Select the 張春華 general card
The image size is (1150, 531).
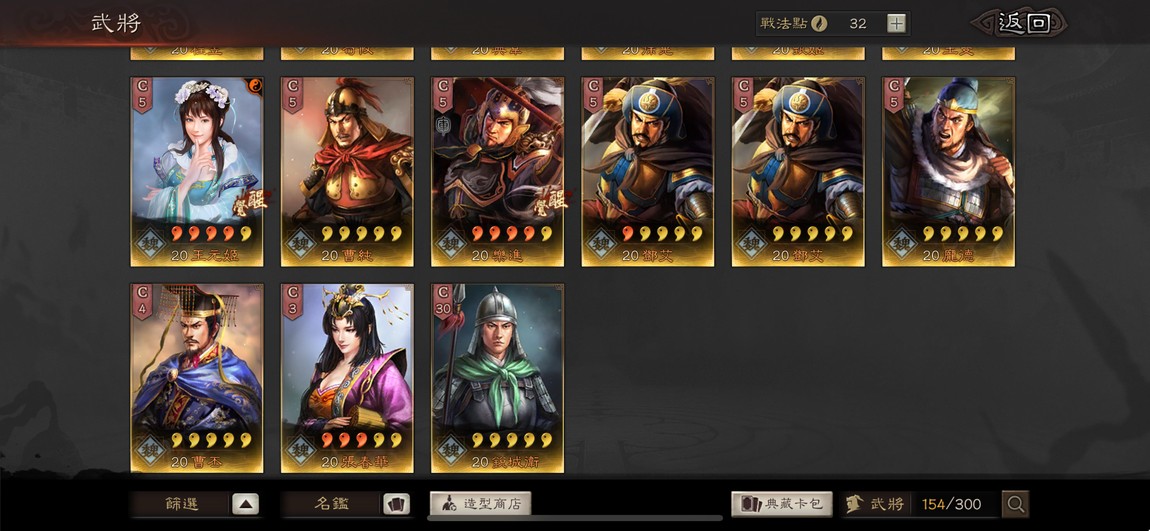click(347, 378)
